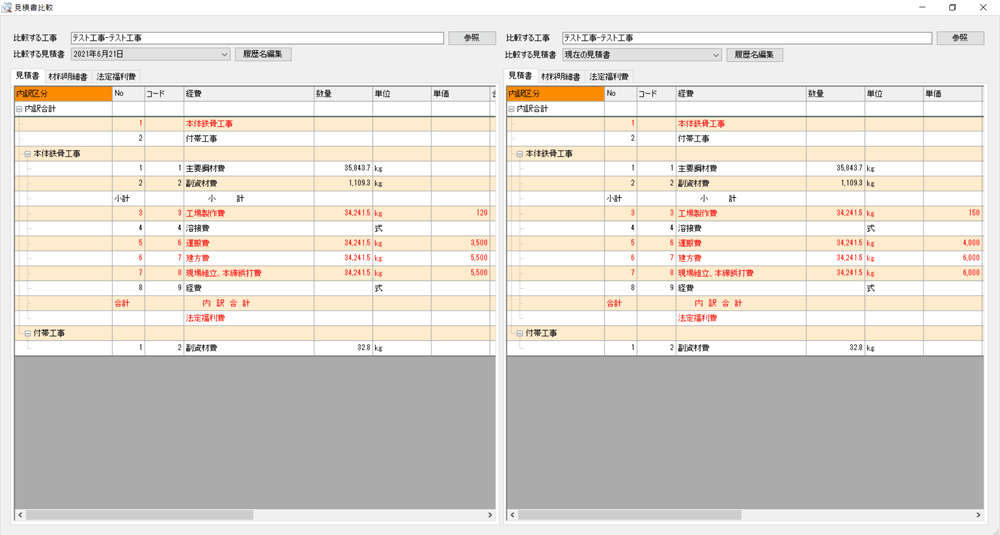Screen dimensions: 1000x535
Task: Click the 見積書比較 app icon in title bar
Action: 8,7
